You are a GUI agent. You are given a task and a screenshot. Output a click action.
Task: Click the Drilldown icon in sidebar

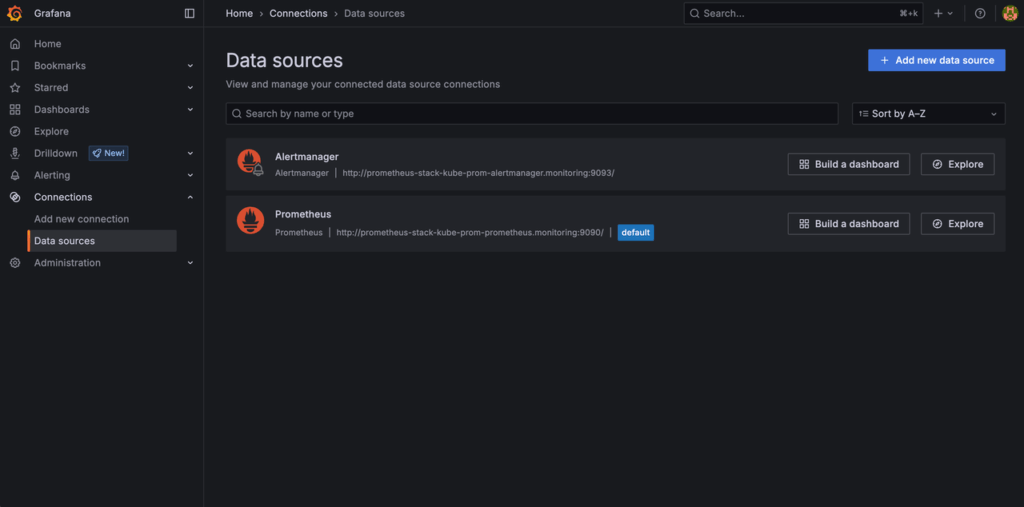[15, 154]
